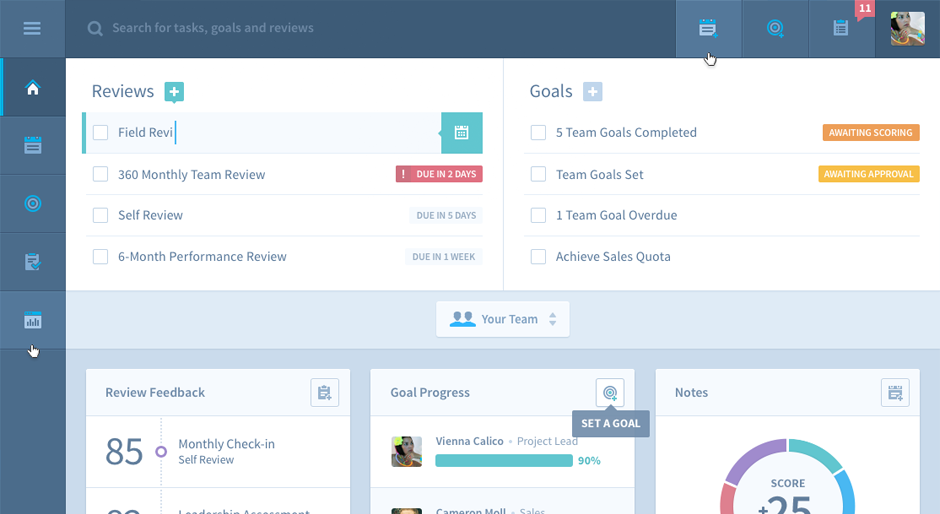Open the user profile avatar menu
This screenshot has height=514, width=940.
point(907,28)
